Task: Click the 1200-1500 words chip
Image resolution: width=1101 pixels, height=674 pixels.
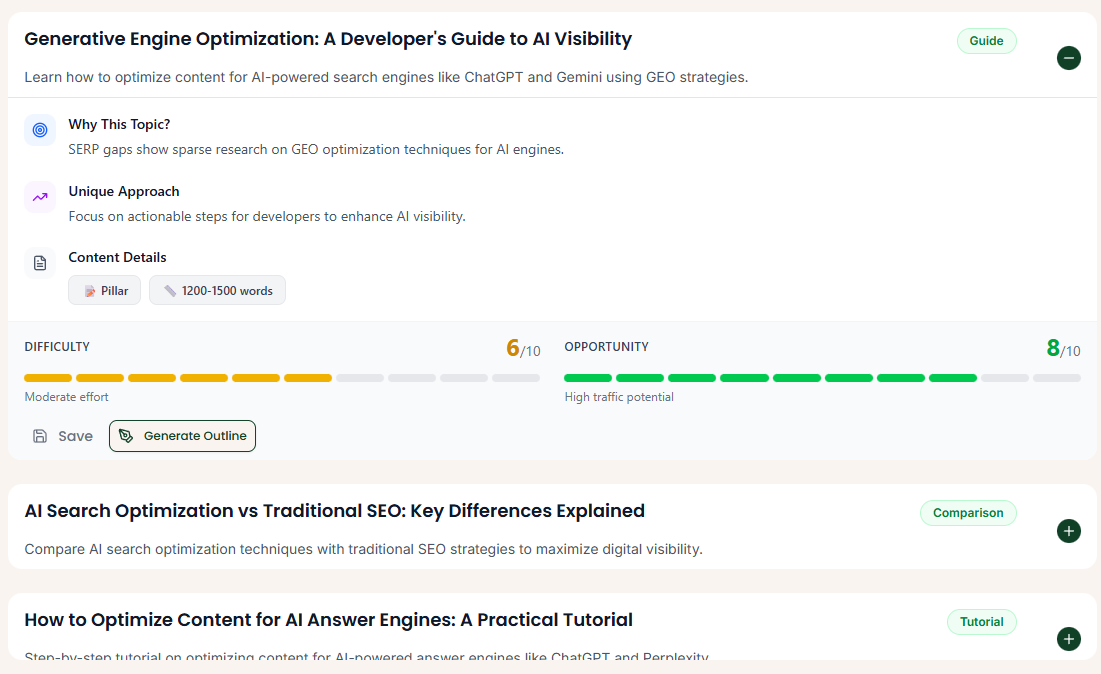Action: [217, 290]
